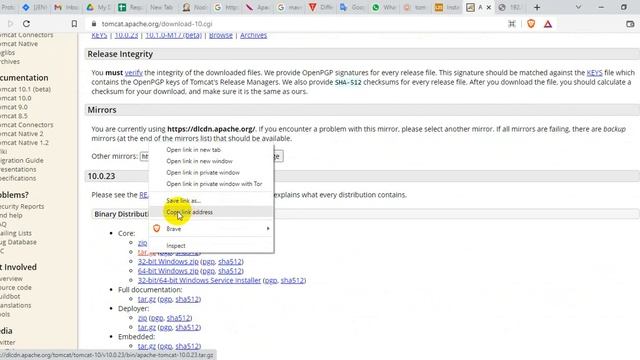Open sidebar Tomcat Native 1.2 link
This screenshot has height=360, width=640.
pyautogui.click(x=24, y=142)
